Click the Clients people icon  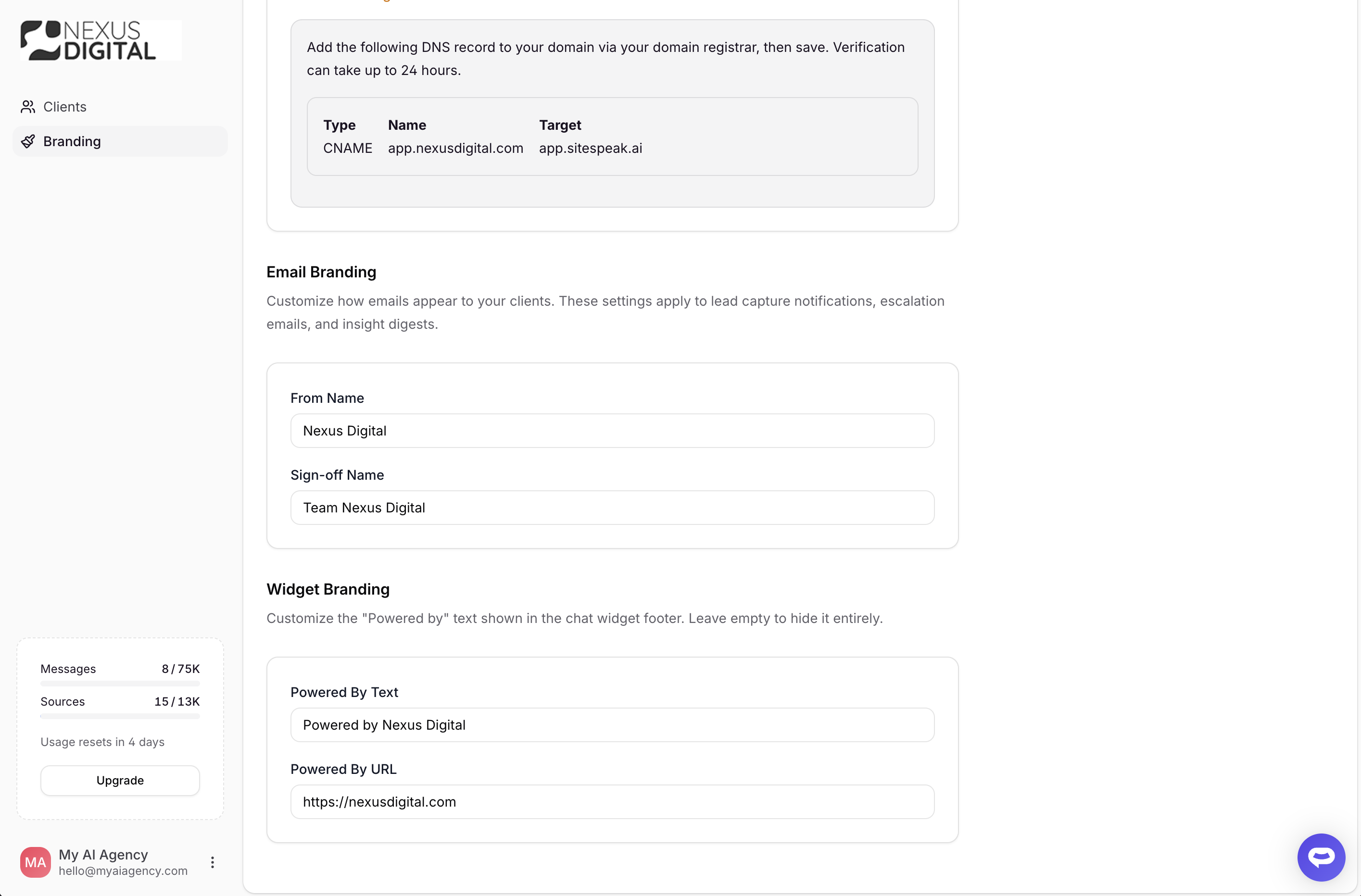coord(27,107)
